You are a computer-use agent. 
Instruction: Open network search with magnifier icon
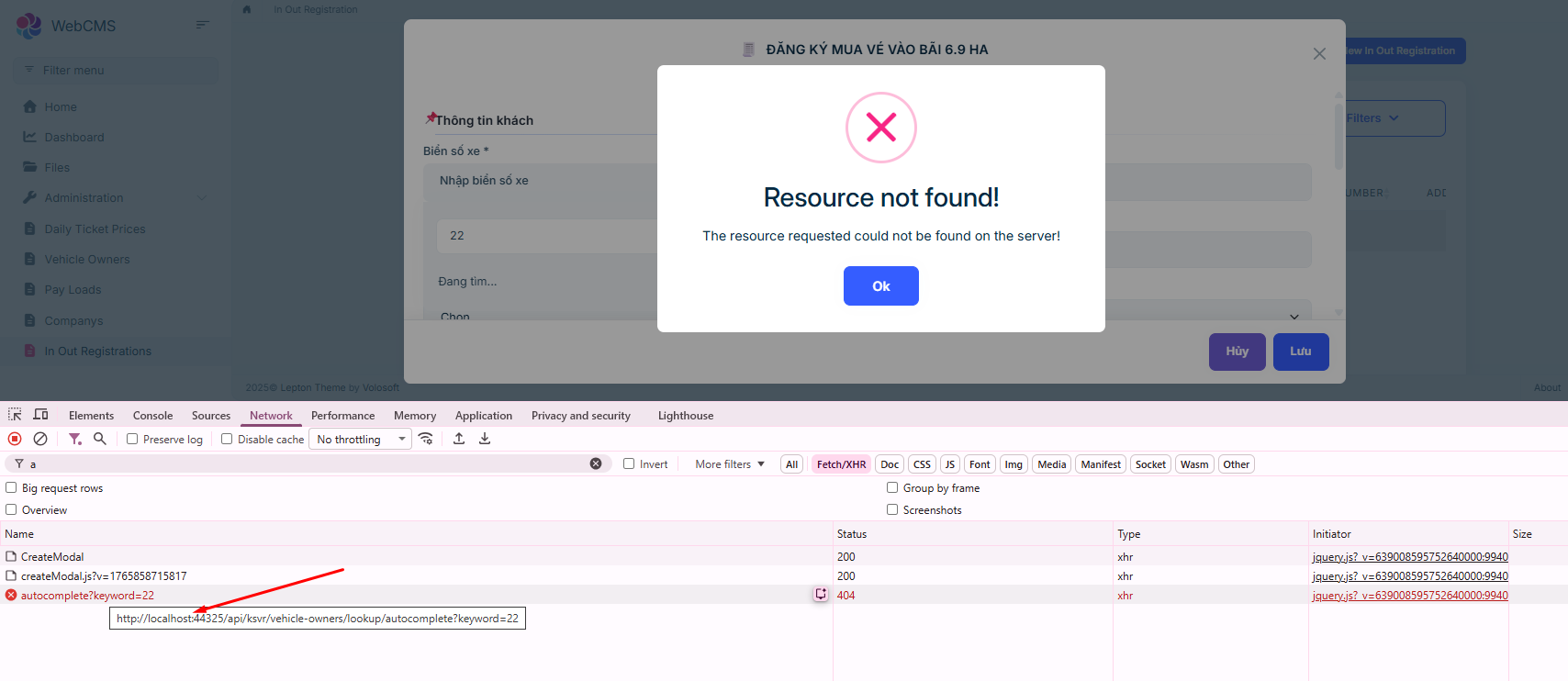point(100,440)
